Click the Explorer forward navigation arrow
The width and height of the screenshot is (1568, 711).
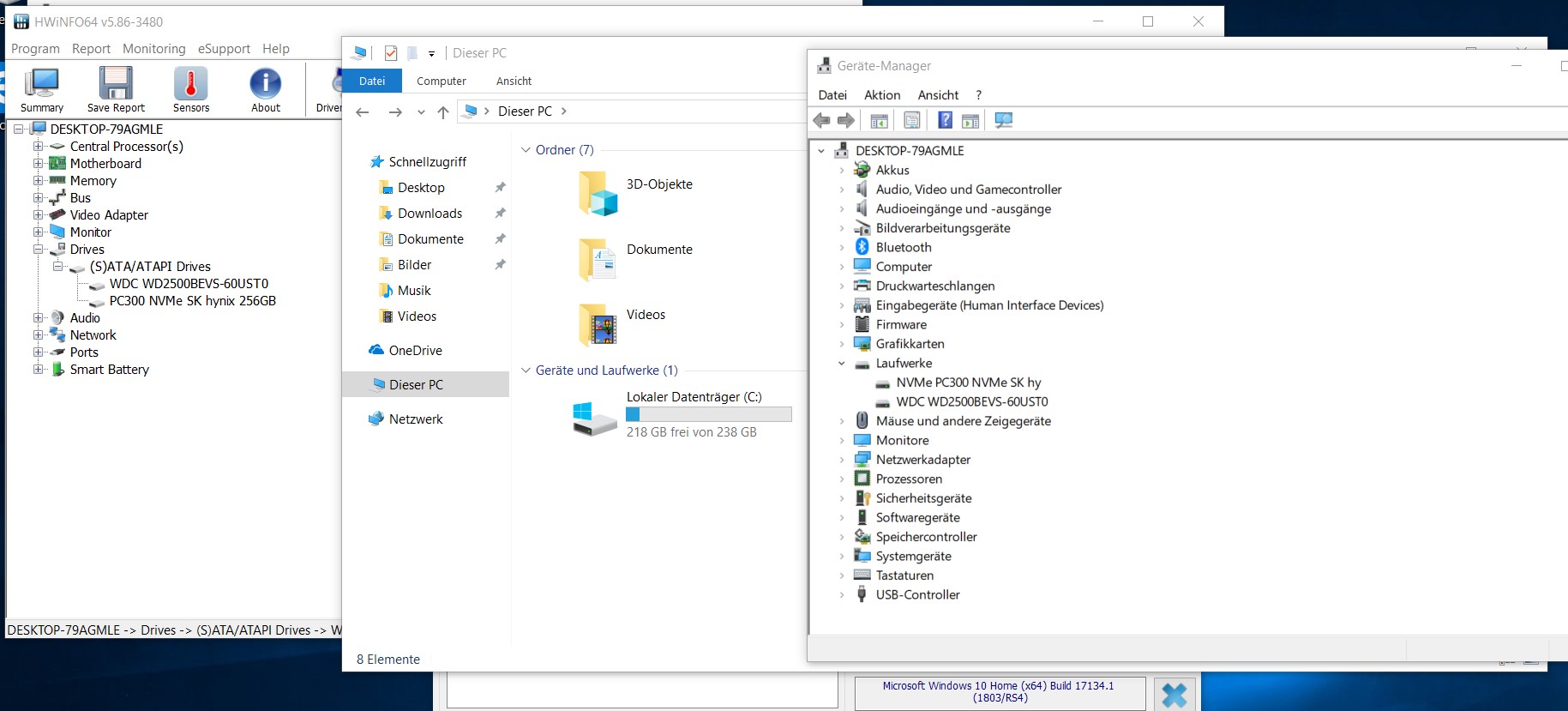point(395,112)
